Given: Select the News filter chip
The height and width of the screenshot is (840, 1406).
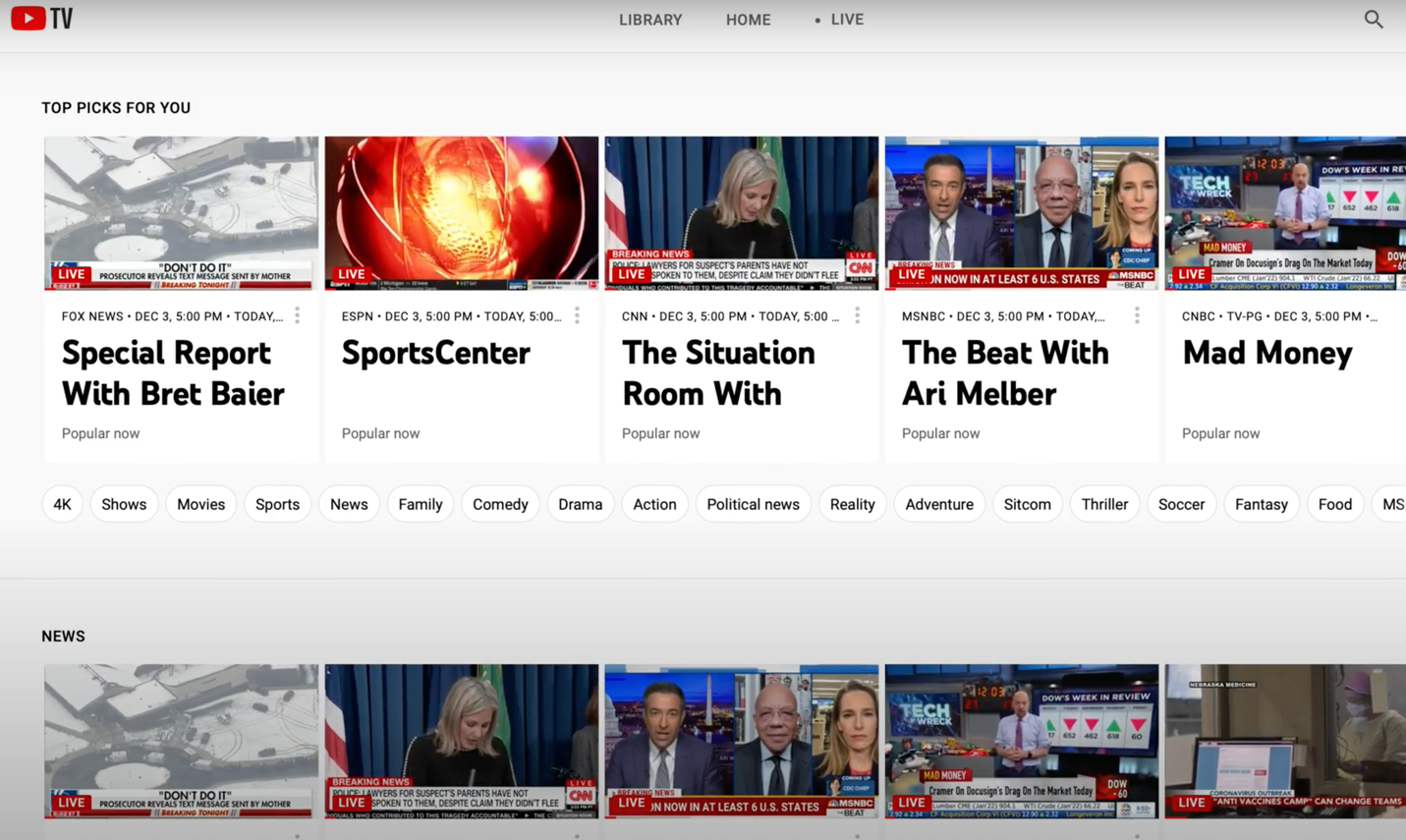Looking at the screenshot, I should (349, 504).
